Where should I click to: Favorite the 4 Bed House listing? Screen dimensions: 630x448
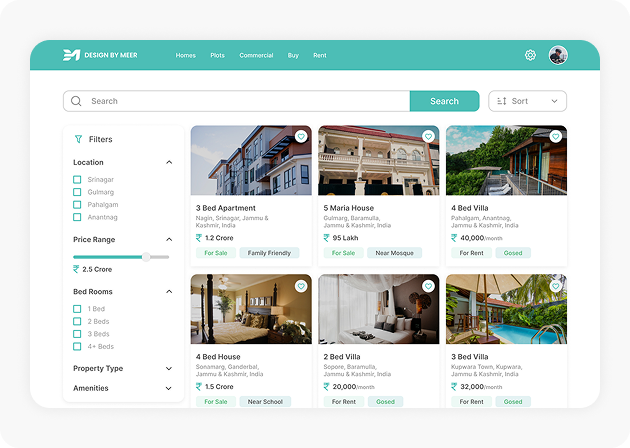[301, 286]
